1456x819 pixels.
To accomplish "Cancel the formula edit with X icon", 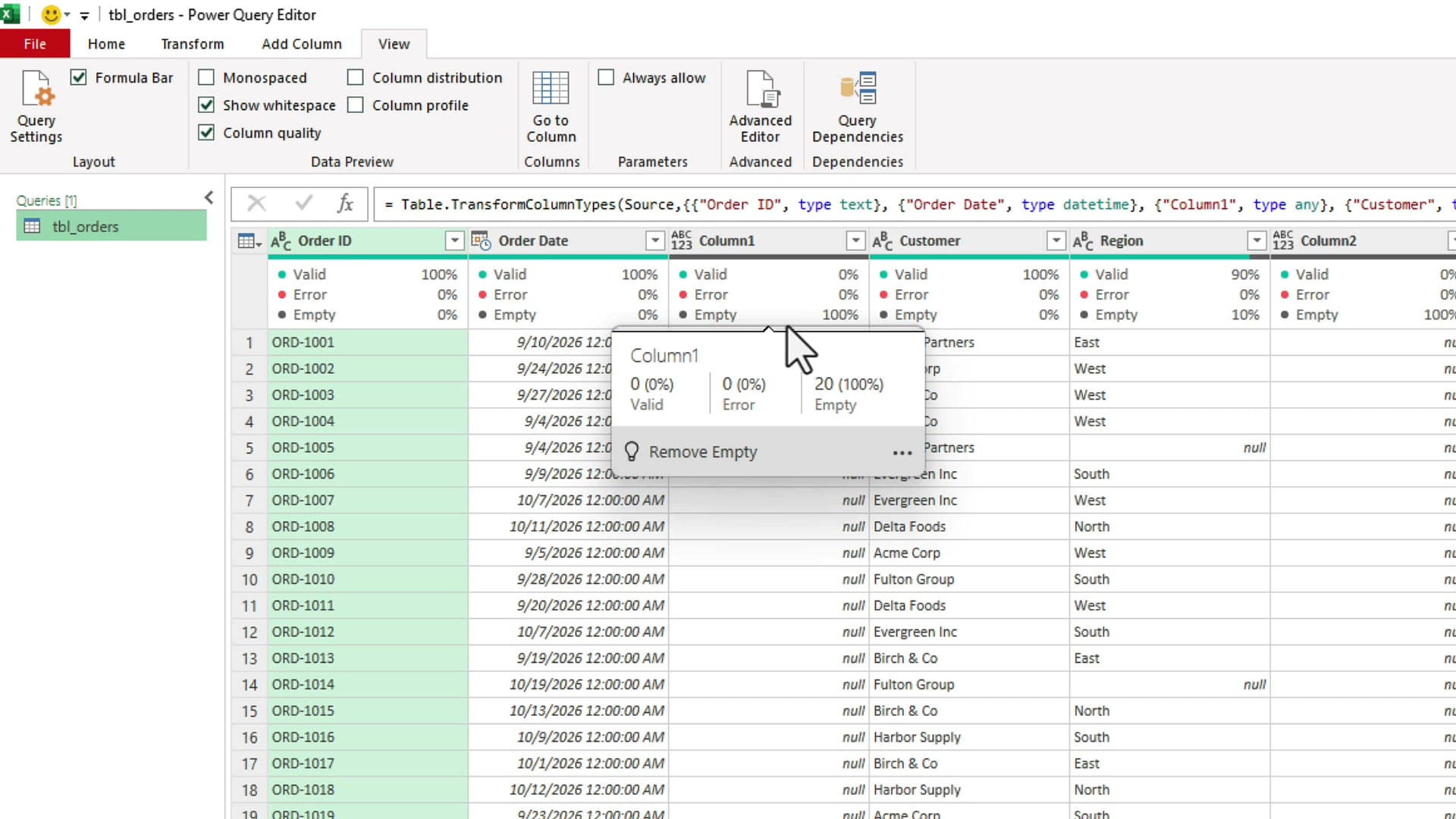I will [x=256, y=203].
